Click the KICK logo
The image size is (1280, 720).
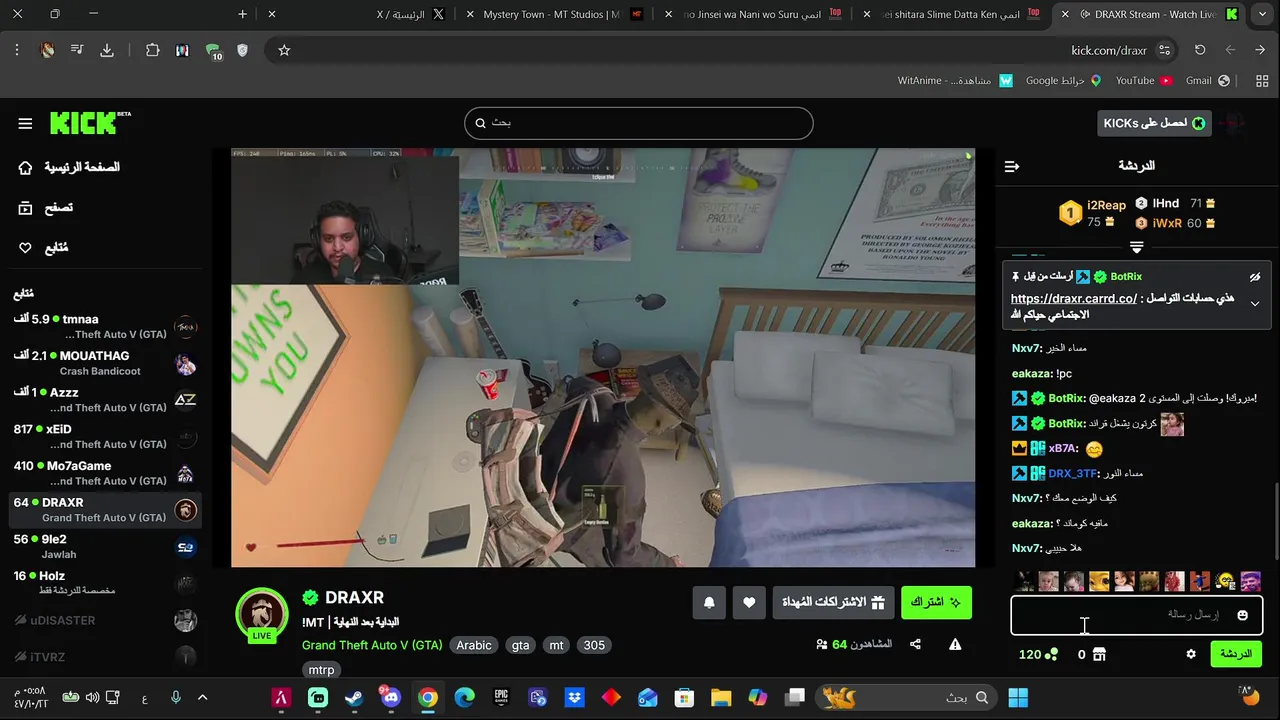point(90,122)
